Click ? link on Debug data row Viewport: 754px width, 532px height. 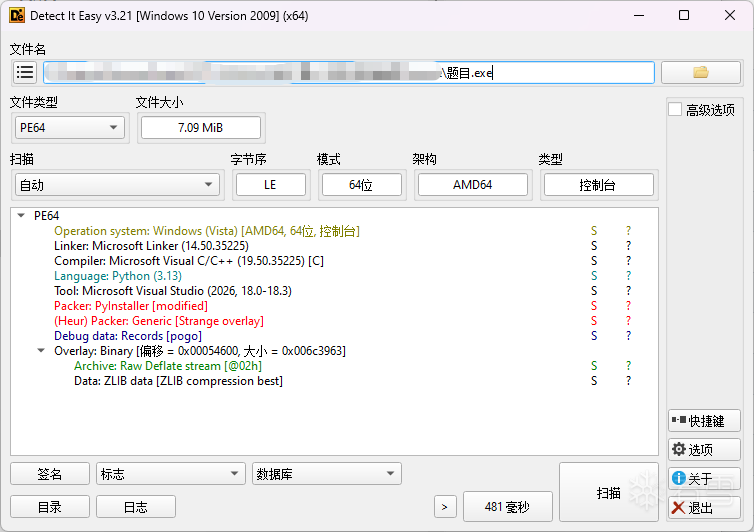coord(628,336)
